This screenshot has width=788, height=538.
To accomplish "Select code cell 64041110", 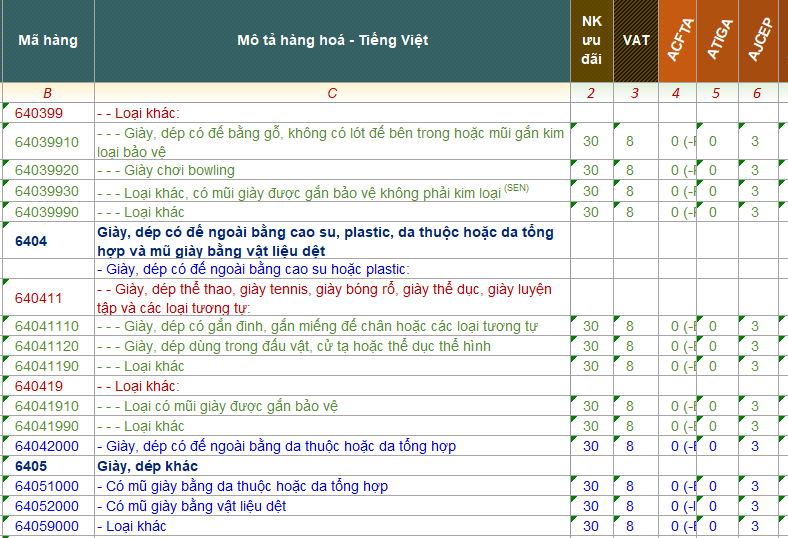I will point(47,327).
